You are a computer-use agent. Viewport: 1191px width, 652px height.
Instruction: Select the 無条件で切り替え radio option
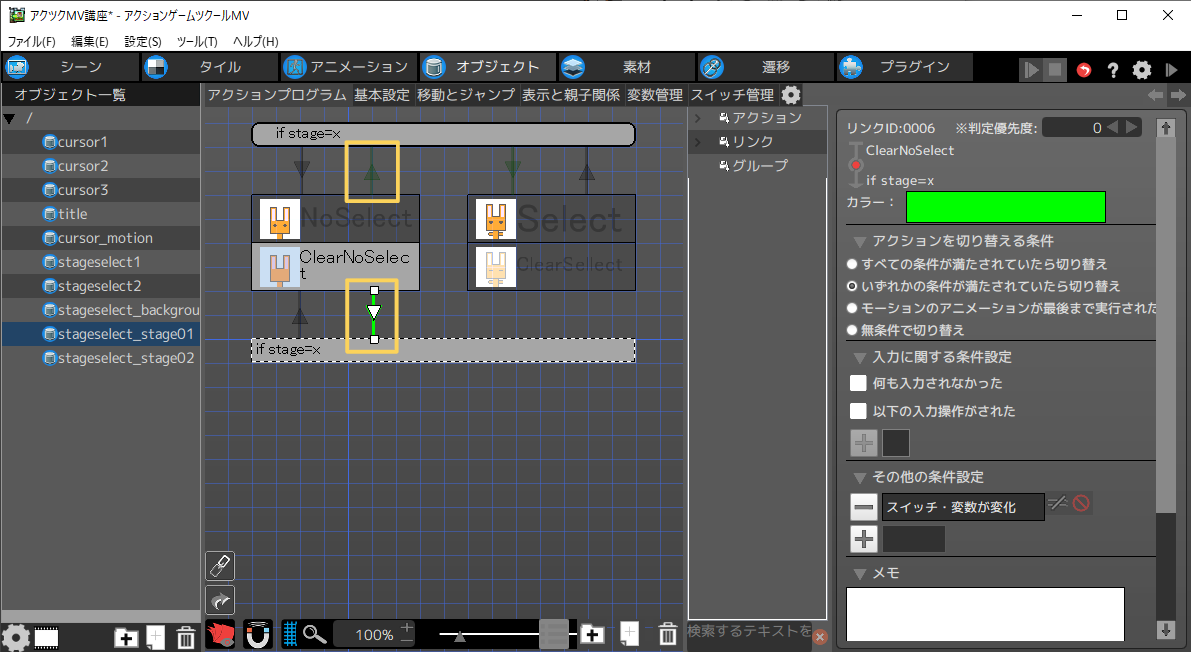(852, 330)
